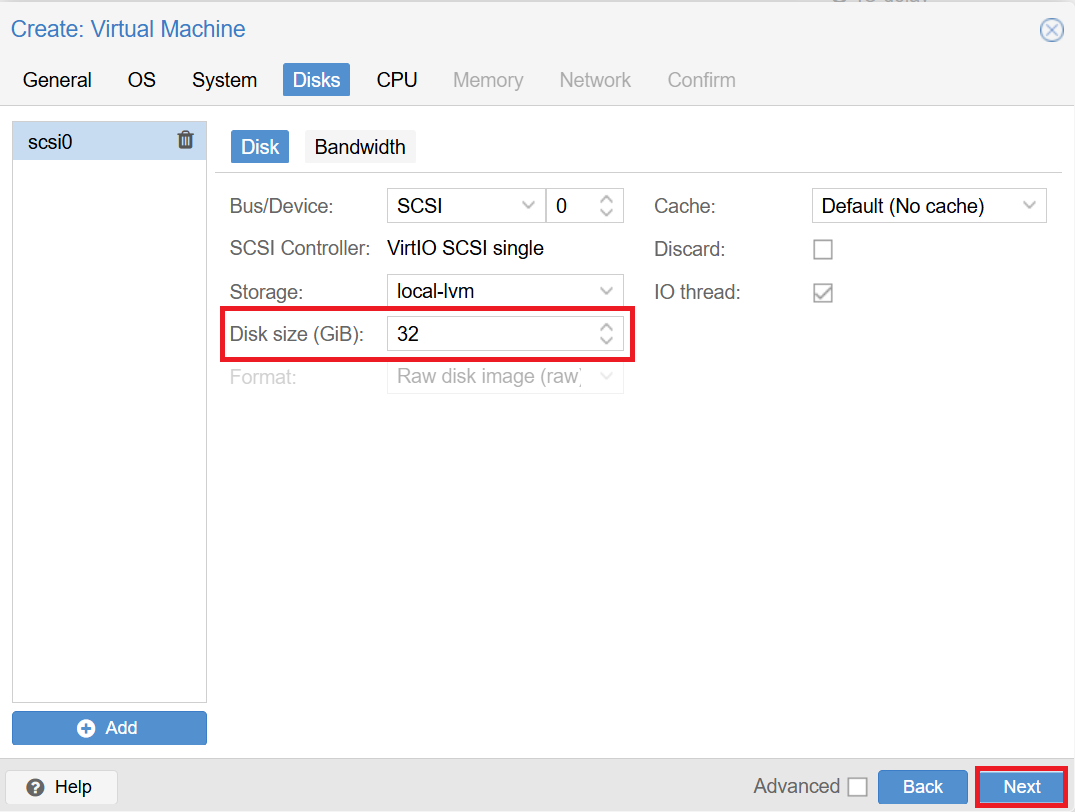Go to the System tab
1075x812 pixels.
tap(224, 80)
